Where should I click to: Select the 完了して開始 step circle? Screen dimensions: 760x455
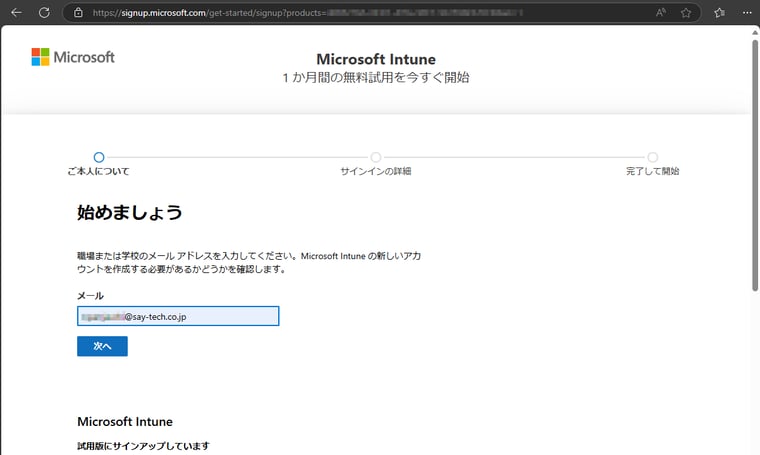pos(653,157)
